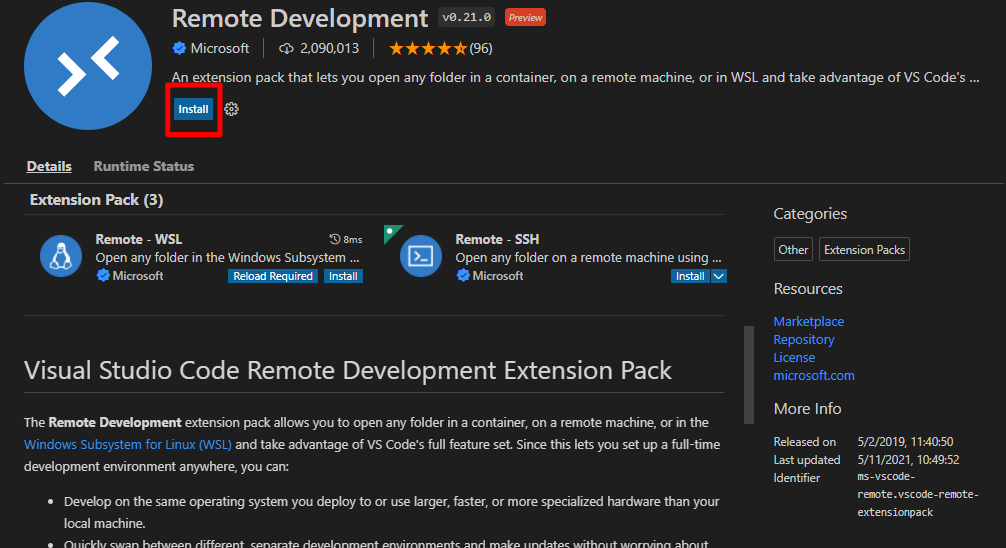The height and width of the screenshot is (548, 1006).
Task: Click the vertical scrollbar of the details pane
Action: click(749, 375)
